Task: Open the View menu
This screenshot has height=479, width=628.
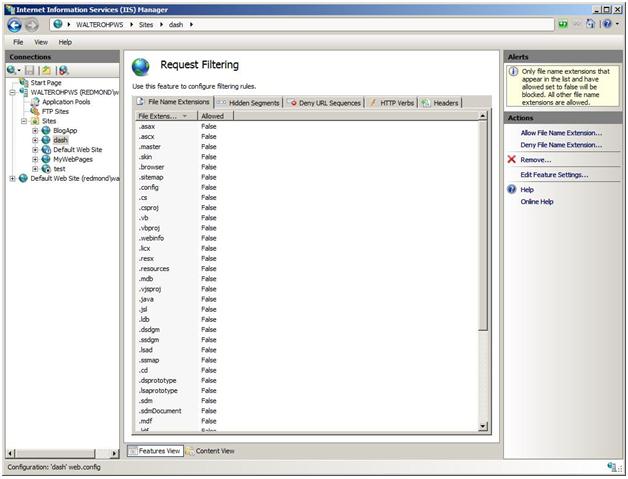Action: tap(41, 42)
